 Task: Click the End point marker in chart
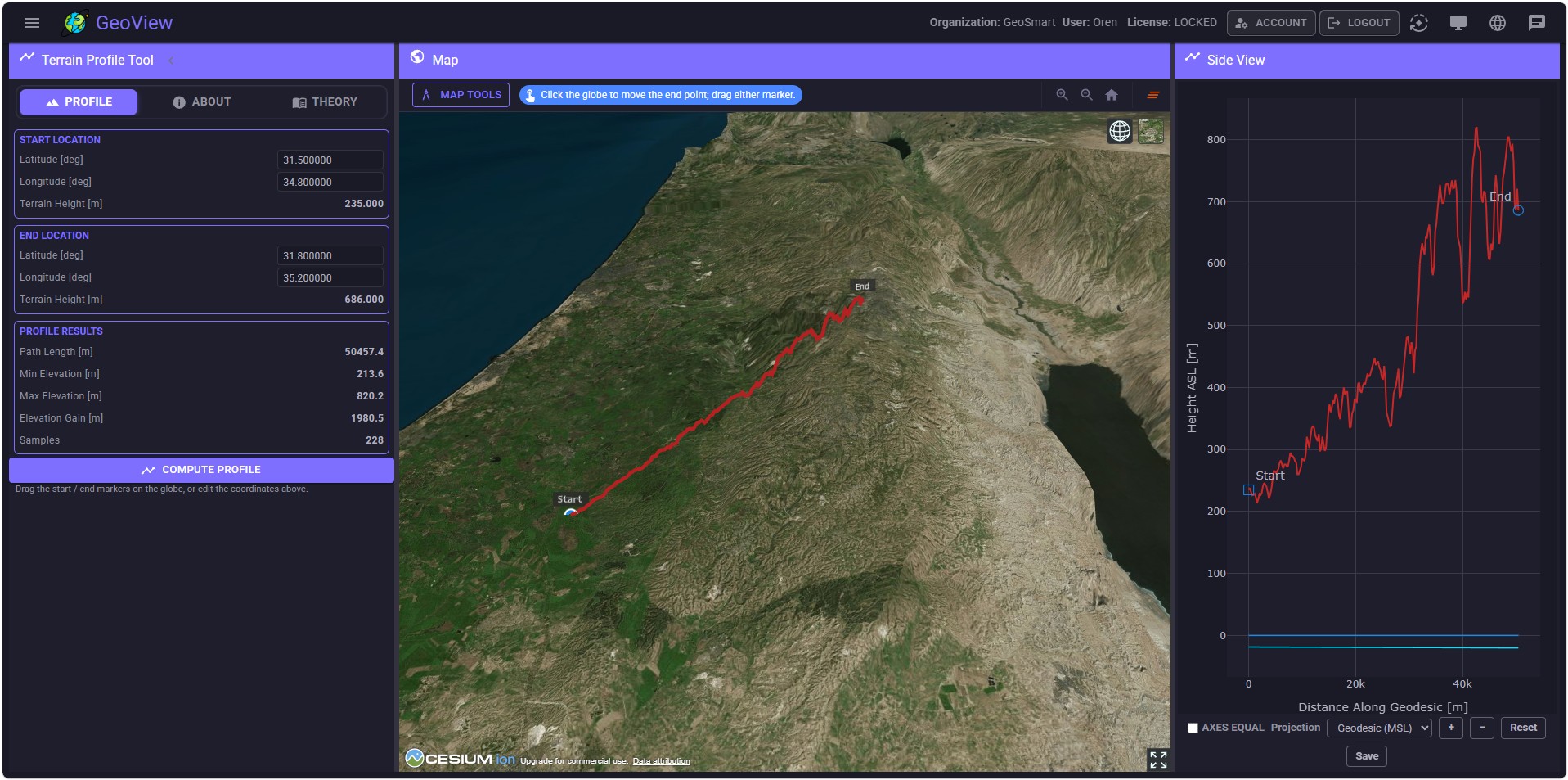tap(1518, 210)
